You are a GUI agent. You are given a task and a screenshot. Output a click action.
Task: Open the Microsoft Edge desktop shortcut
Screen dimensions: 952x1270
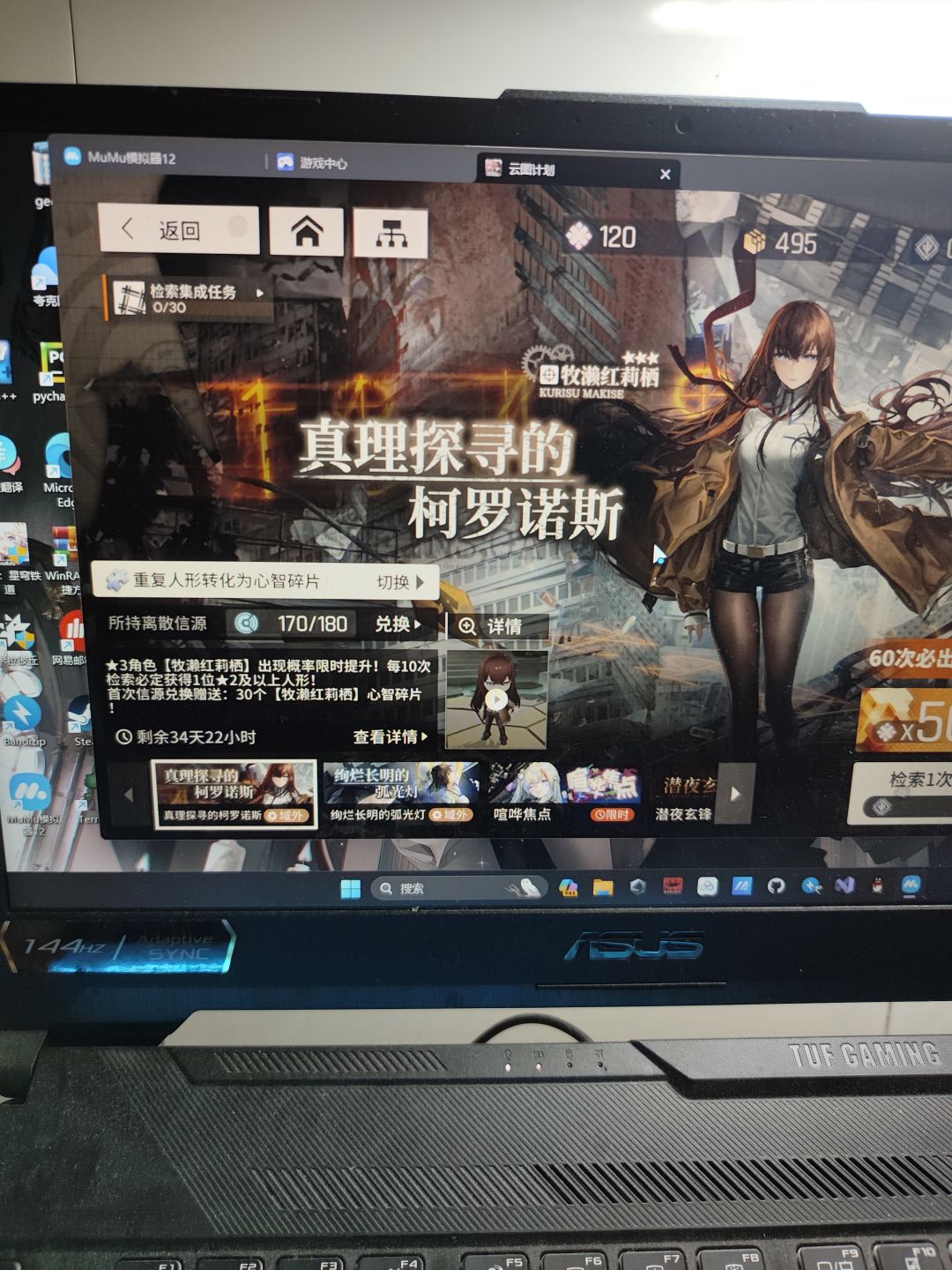(x=59, y=469)
